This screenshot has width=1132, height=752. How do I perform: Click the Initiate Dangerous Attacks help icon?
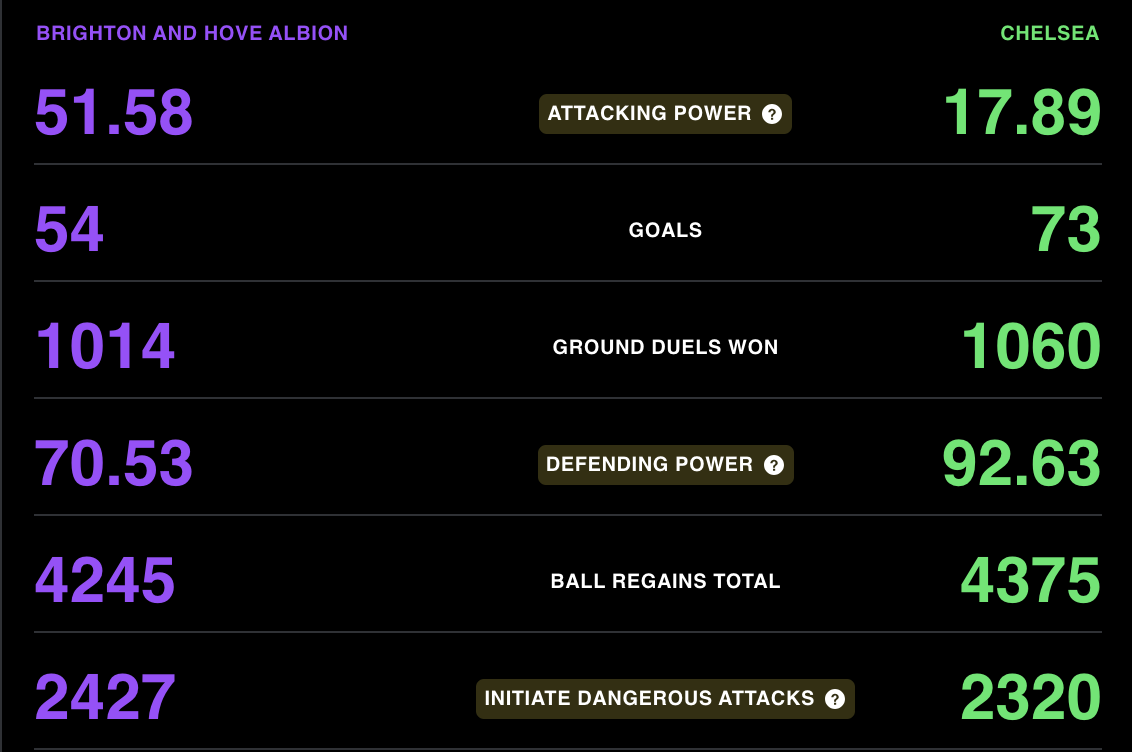click(x=835, y=699)
